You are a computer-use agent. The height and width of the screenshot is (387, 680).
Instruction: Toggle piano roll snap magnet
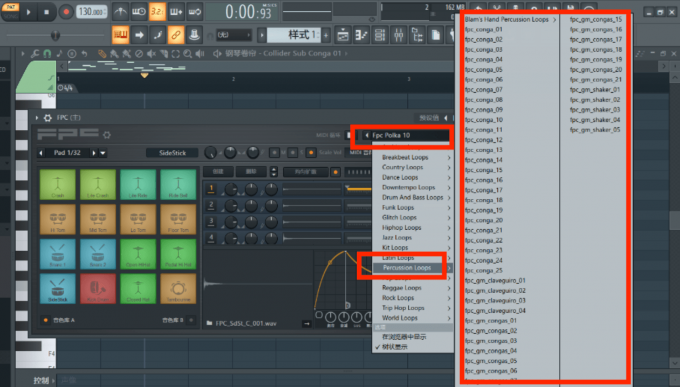47,54
